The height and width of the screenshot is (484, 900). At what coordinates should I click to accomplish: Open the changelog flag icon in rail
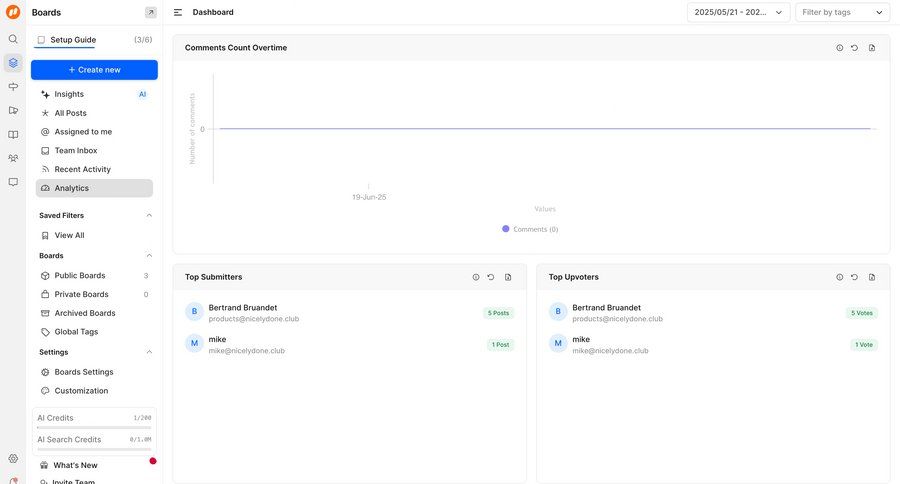(x=13, y=110)
